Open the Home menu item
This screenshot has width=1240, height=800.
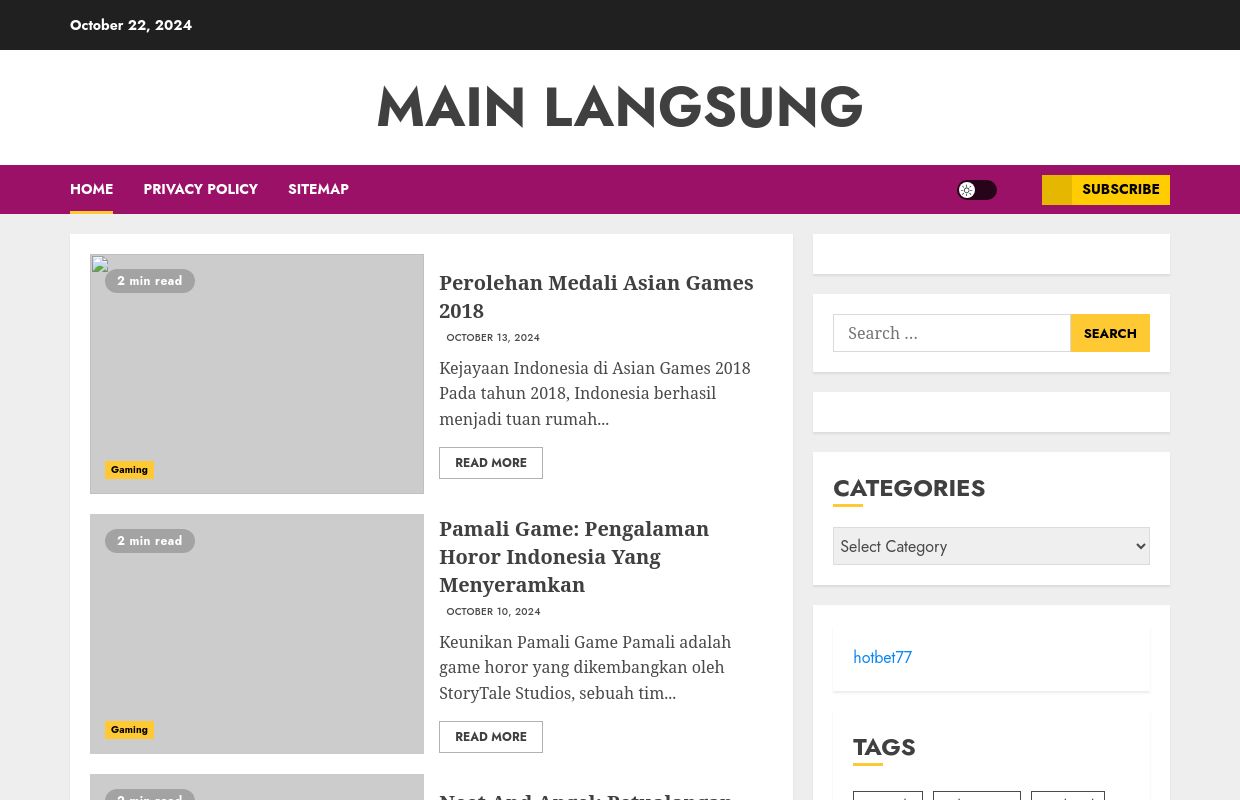pyautogui.click(x=91, y=189)
